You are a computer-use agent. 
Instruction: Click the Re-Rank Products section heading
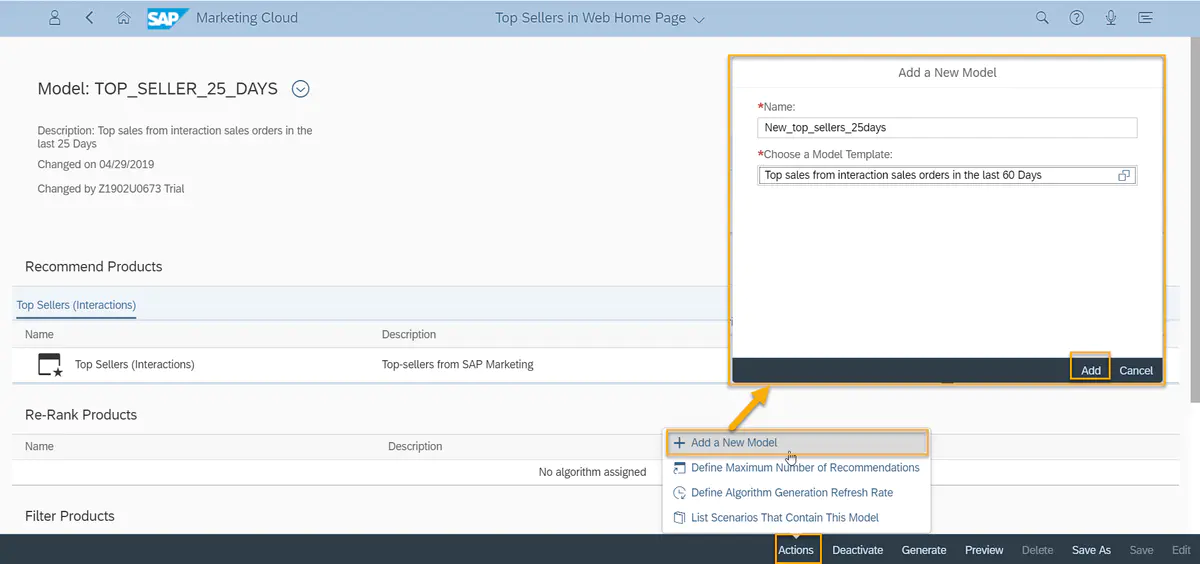click(81, 415)
